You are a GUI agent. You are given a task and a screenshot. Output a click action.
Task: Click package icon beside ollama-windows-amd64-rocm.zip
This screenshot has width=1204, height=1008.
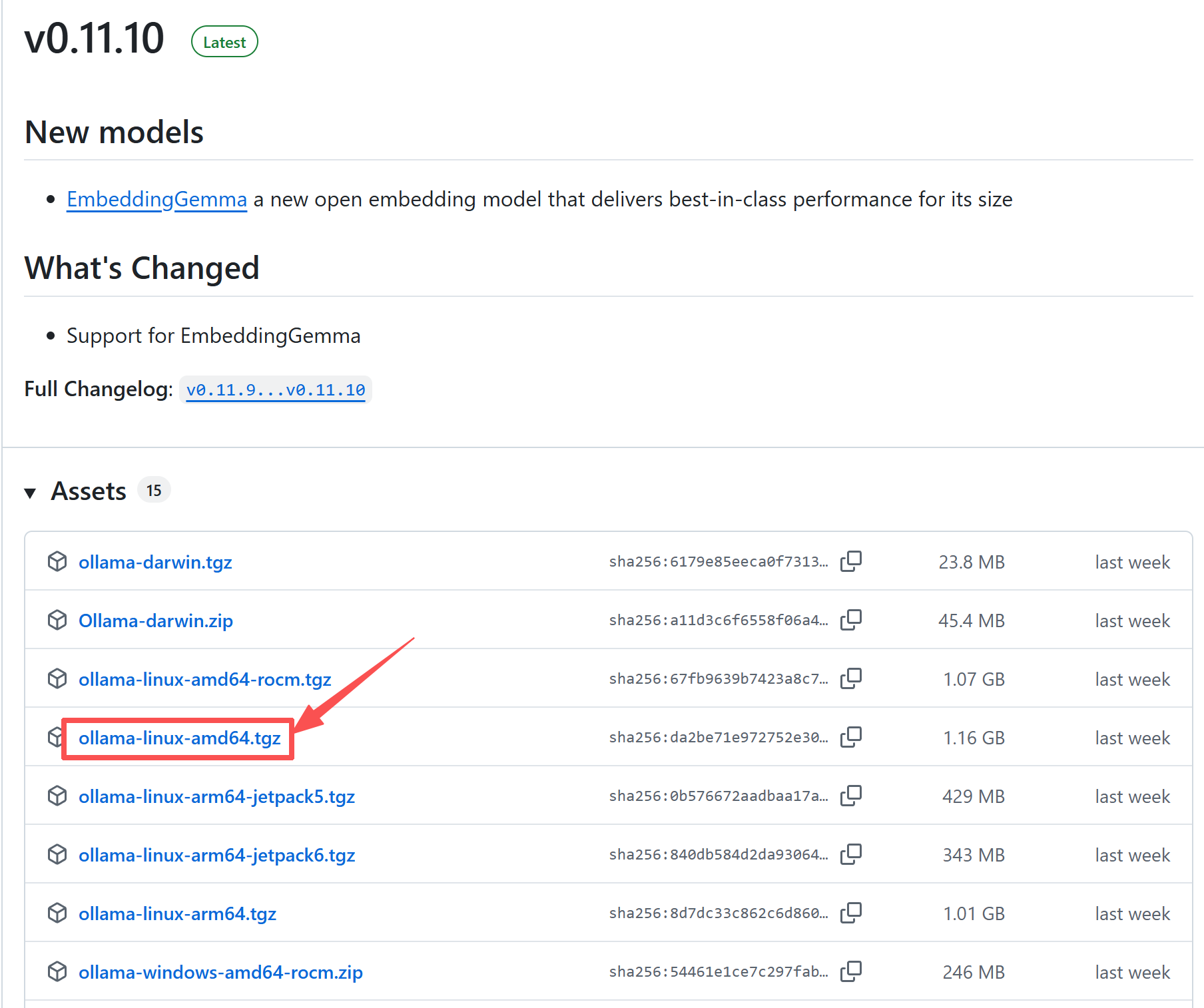click(57, 971)
